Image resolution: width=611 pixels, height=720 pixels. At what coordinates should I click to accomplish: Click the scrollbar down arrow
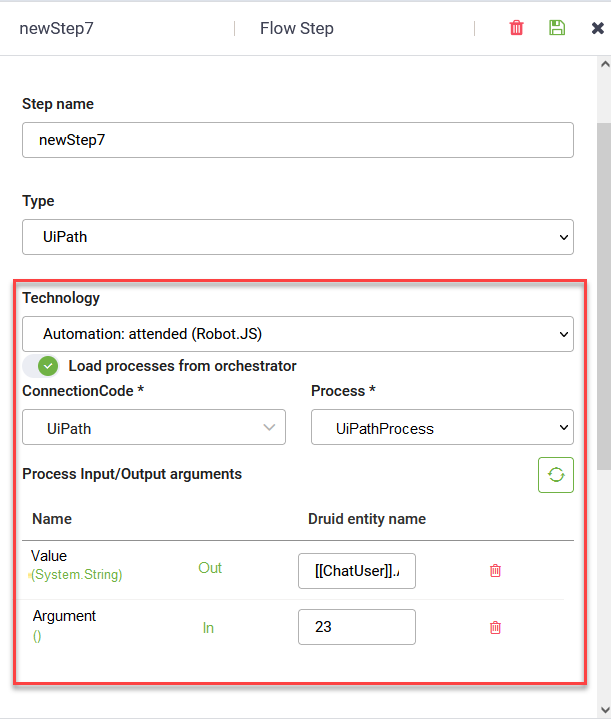tap(605, 710)
